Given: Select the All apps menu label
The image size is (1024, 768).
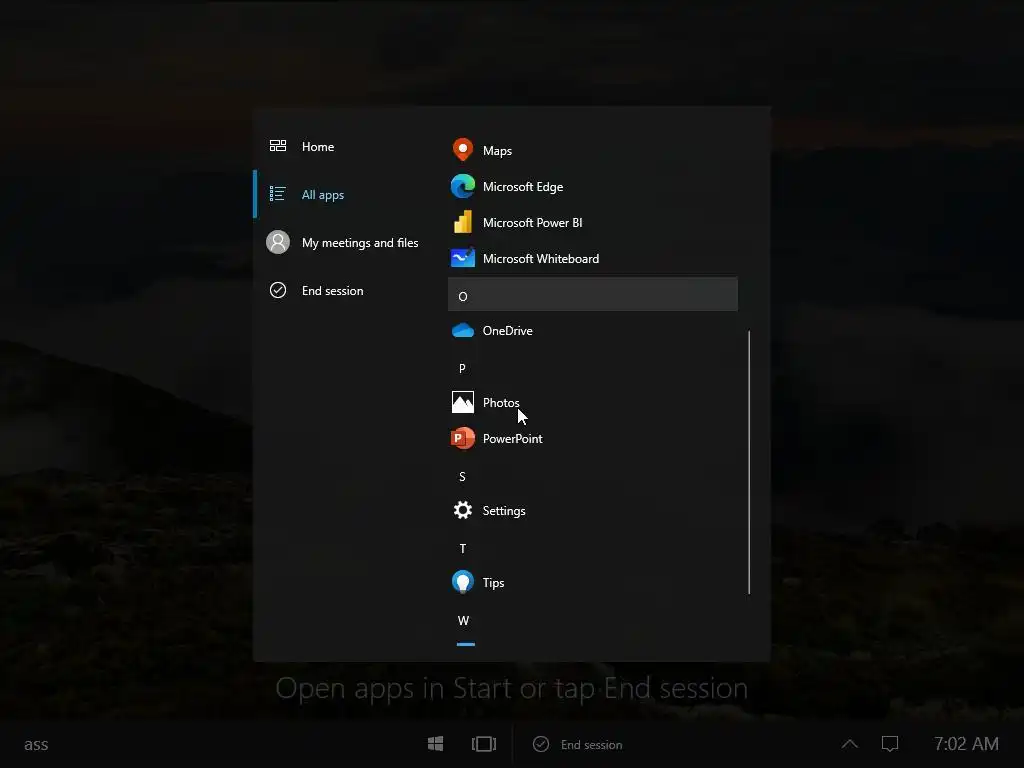Looking at the screenshot, I should pos(323,195).
